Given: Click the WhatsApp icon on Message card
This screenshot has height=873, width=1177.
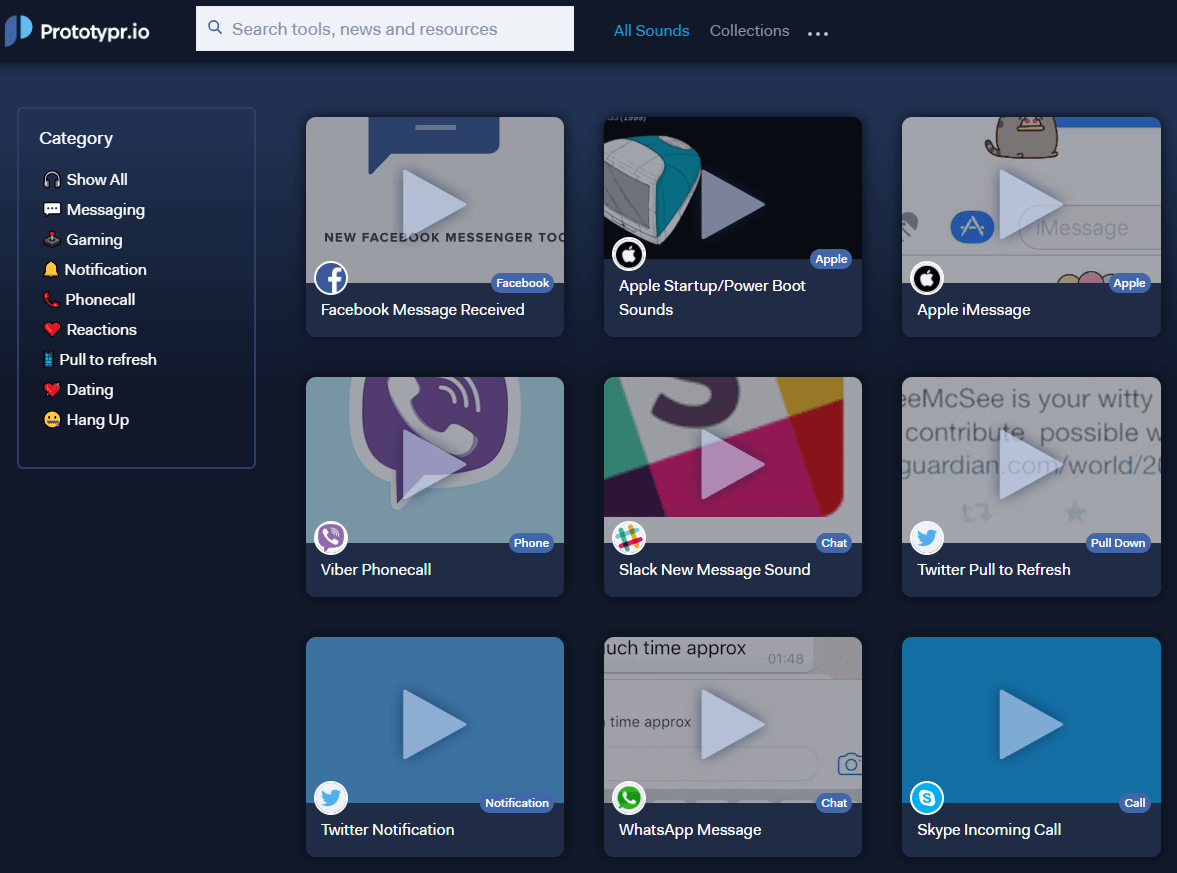Looking at the screenshot, I should pos(629,797).
